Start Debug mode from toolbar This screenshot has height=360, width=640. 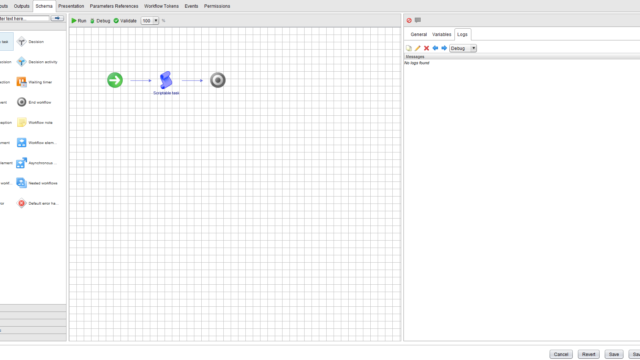[x=100, y=20]
